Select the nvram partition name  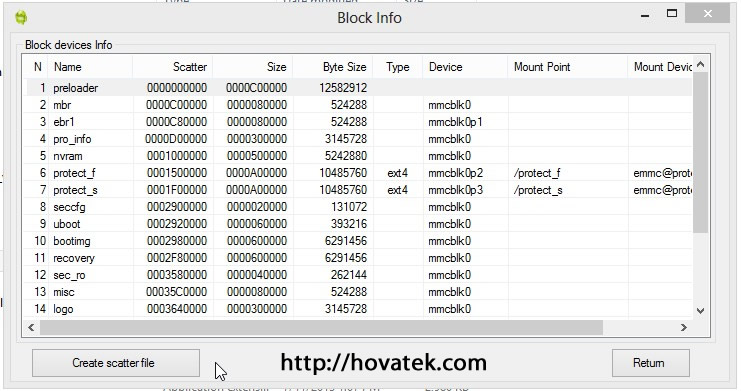68,156
